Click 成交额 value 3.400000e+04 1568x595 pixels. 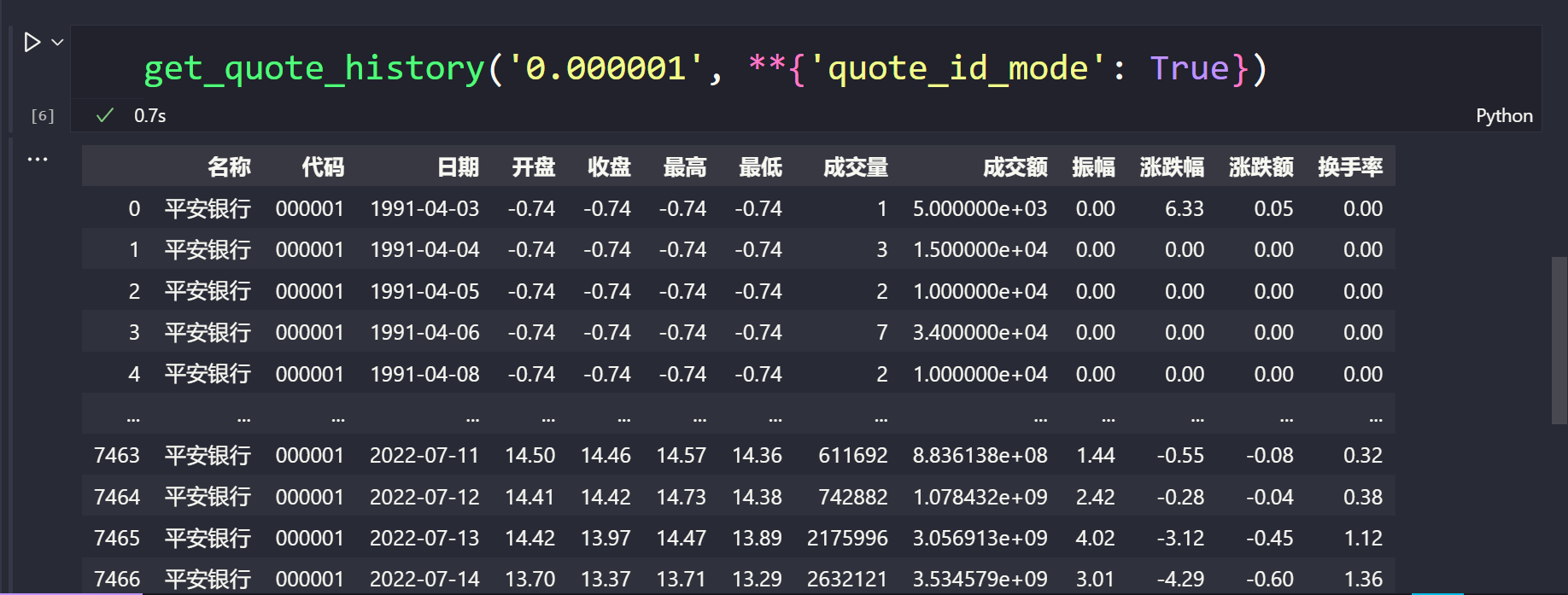pos(980,333)
